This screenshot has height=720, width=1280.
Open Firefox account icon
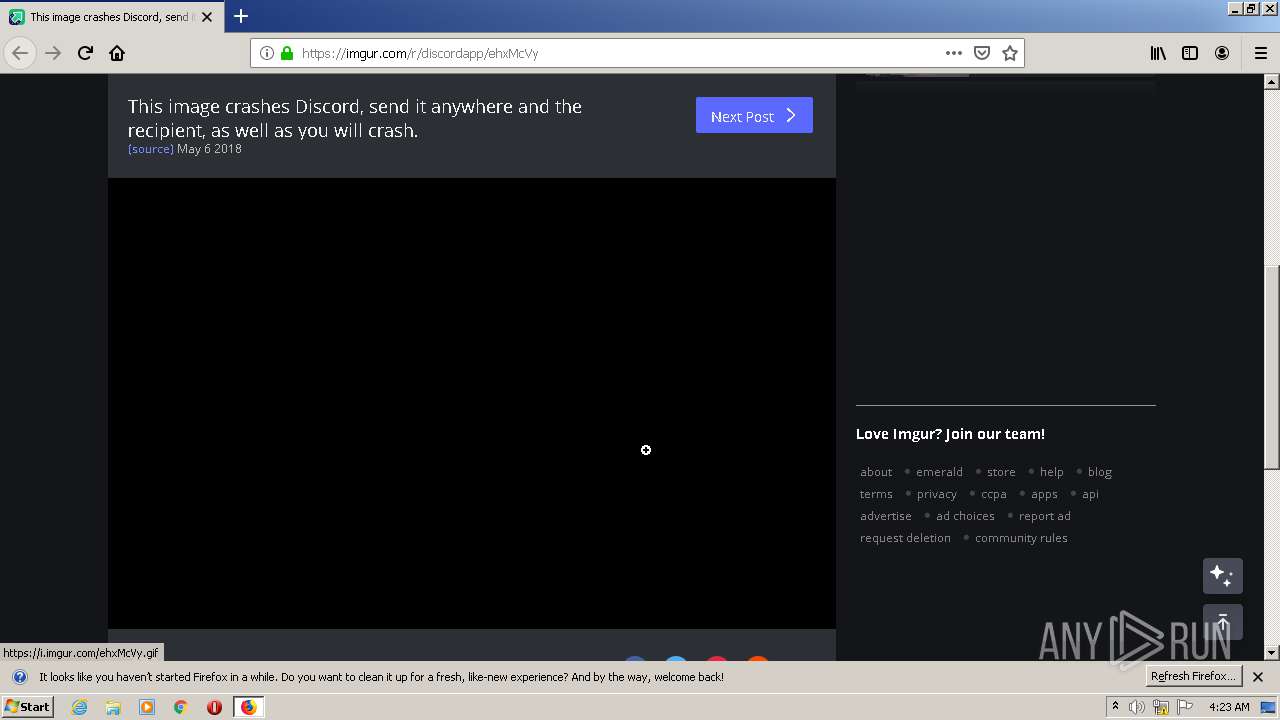[1222, 53]
